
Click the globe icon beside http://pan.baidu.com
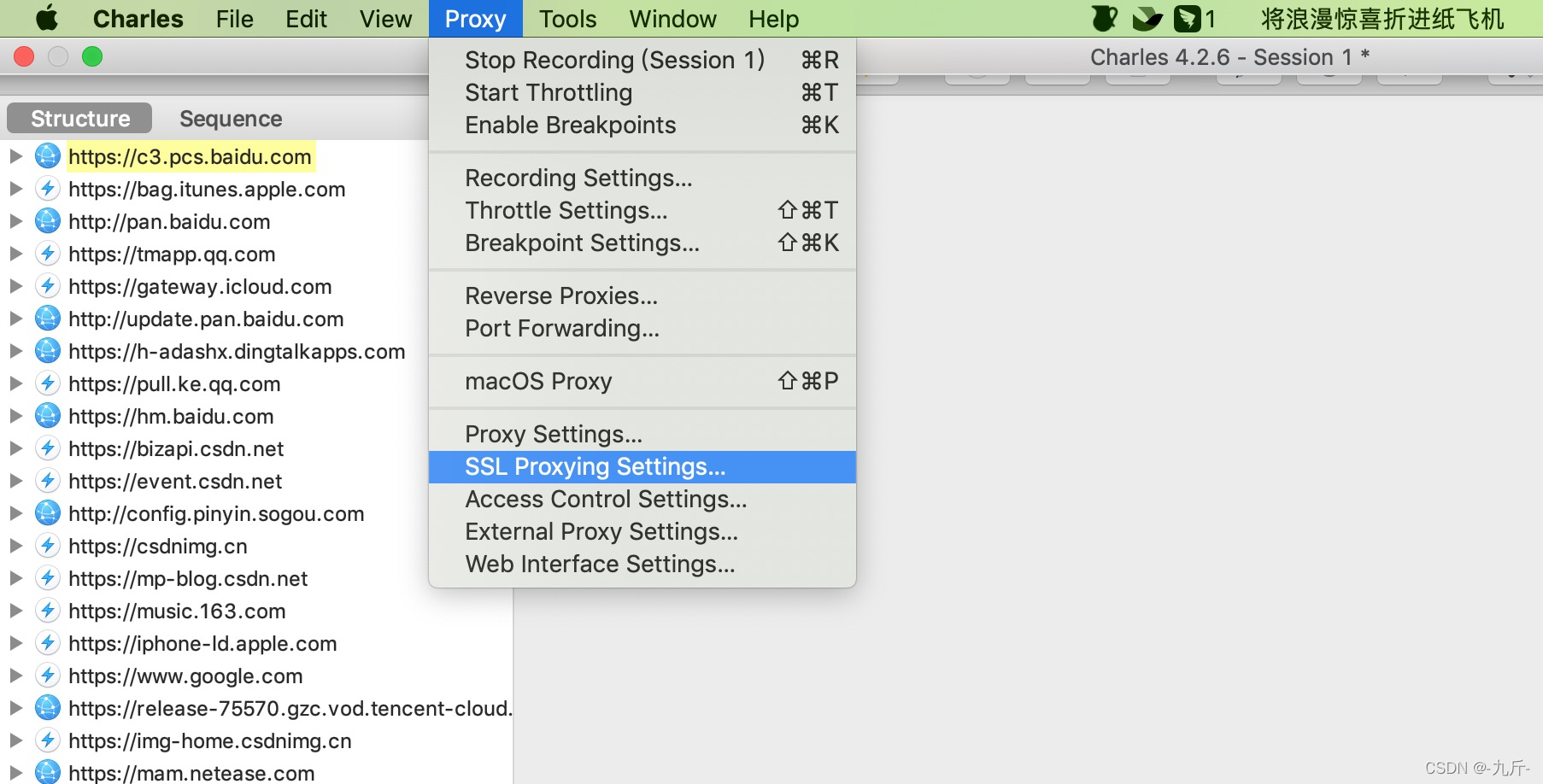[x=48, y=221]
